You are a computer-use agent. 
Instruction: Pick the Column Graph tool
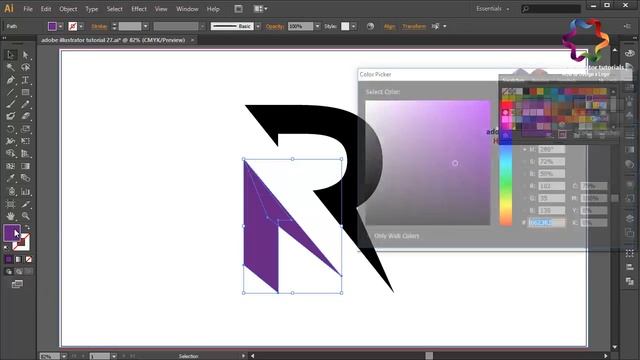25,191
